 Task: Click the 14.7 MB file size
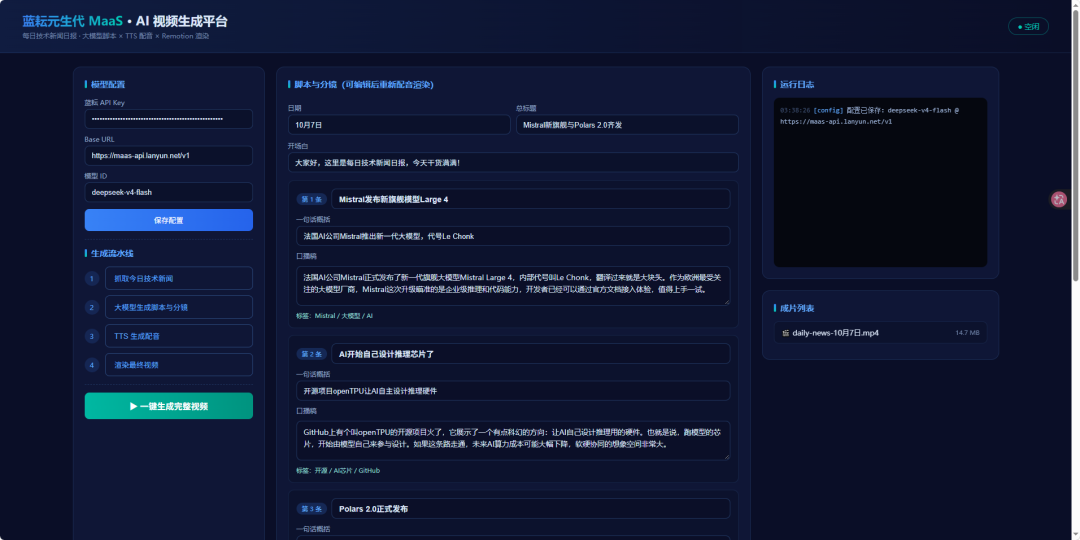[967, 333]
